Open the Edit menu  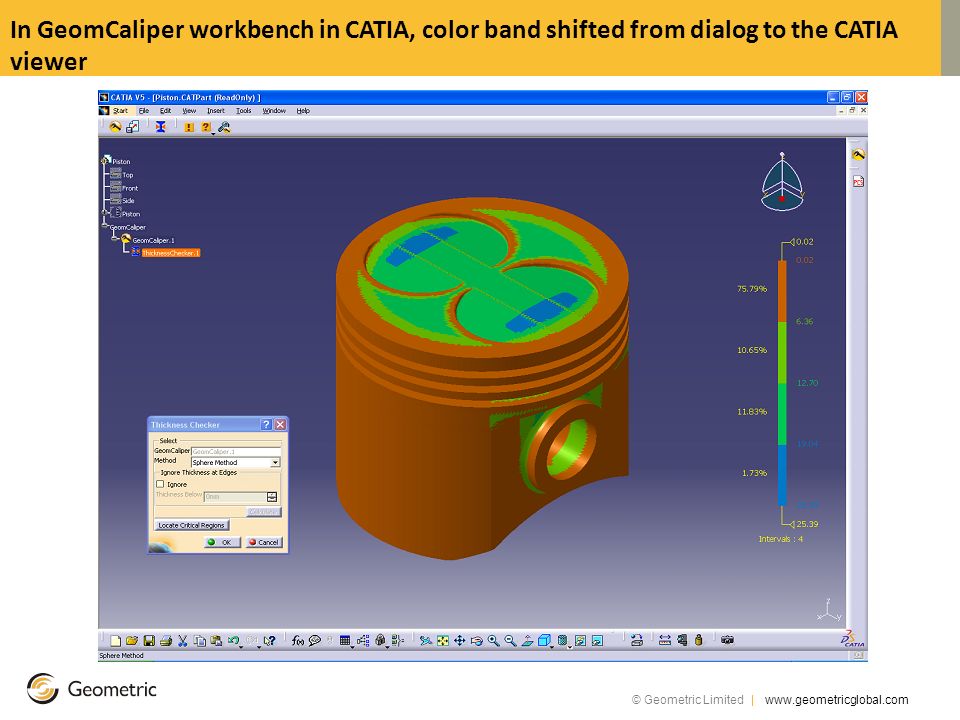tap(165, 111)
